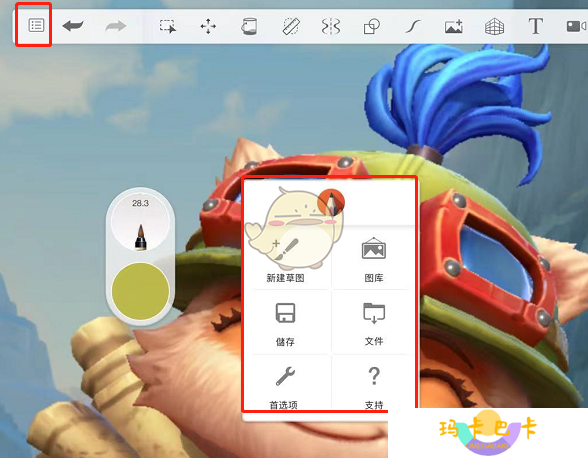Image resolution: width=588 pixels, height=458 pixels.
Task: Open the 支持 support question mark option
Action: click(374, 388)
